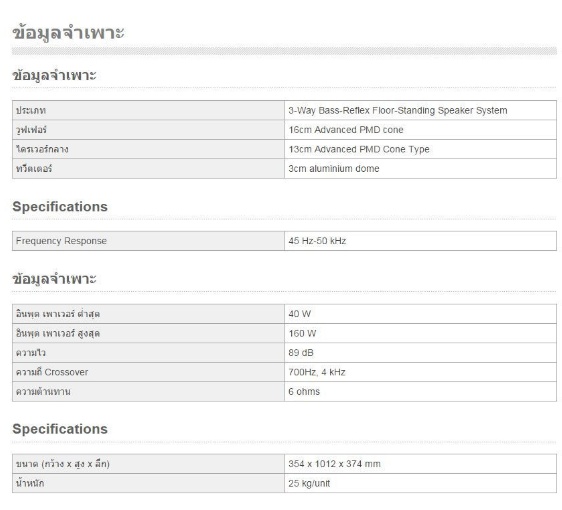Click the 'ความถี่ Crossover' label cell
This screenshot has height=510, width=562.
[x=148, y=372]
